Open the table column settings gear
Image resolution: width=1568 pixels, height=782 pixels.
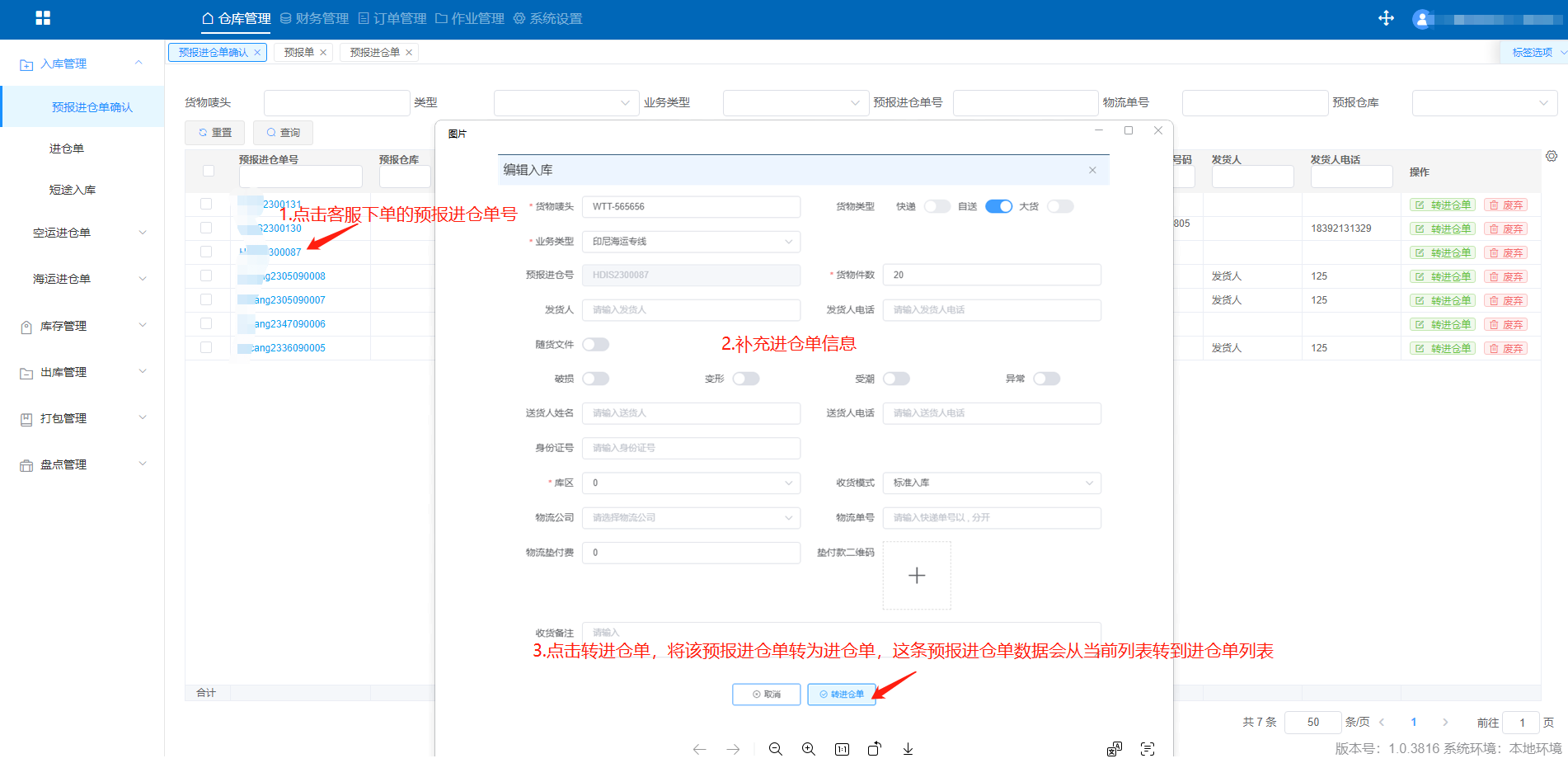coord(1551,157)
